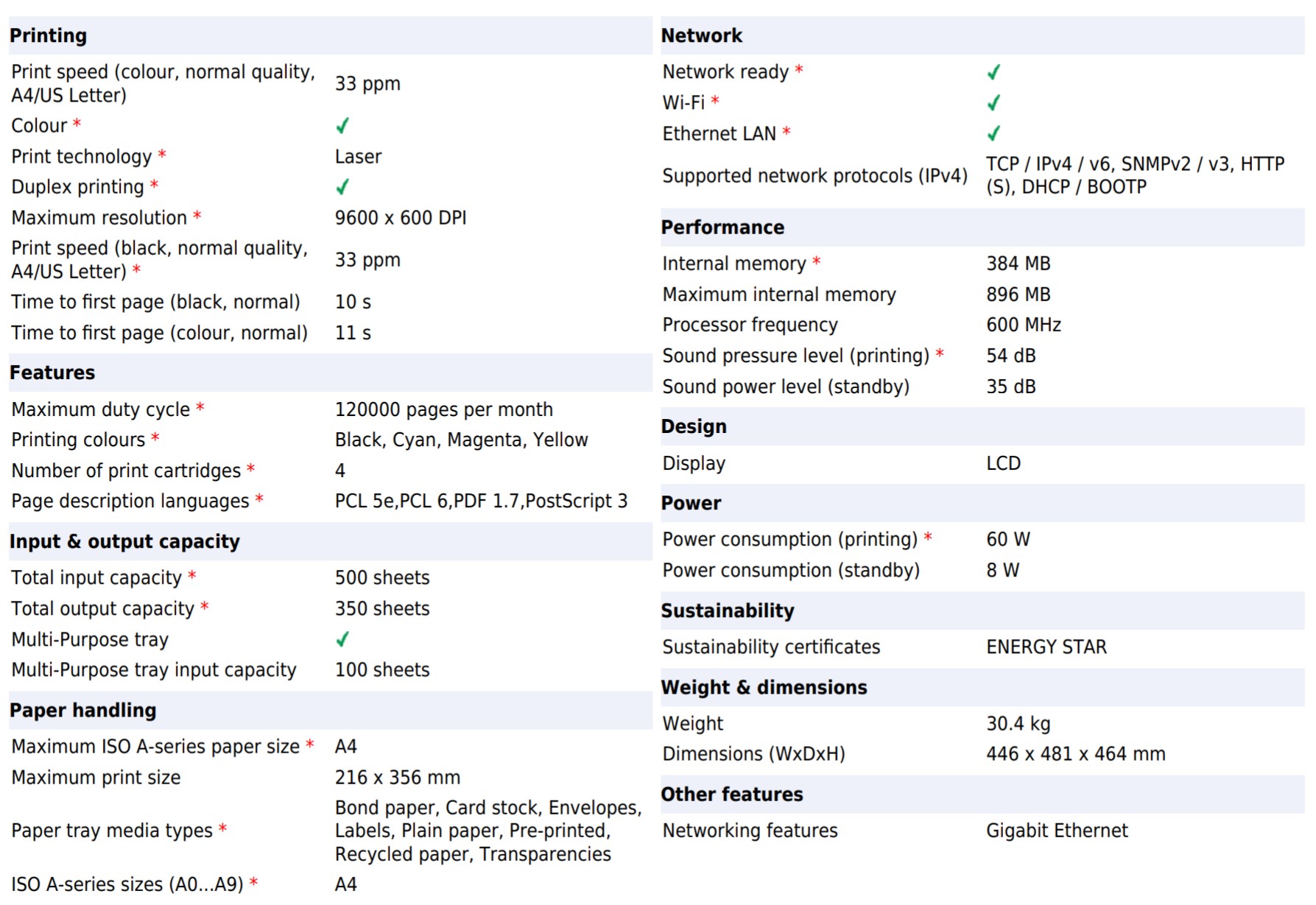1316x905 pixels.
Task: Click the Multi-Purpose tray green checkmark
Action: (x=342, y=639)
